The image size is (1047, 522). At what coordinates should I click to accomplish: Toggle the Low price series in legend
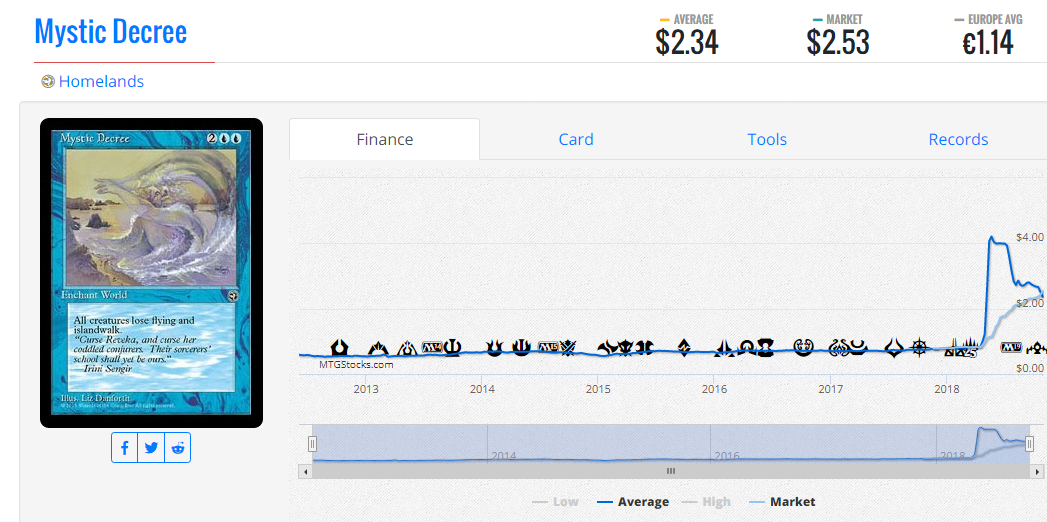point(556,502)
